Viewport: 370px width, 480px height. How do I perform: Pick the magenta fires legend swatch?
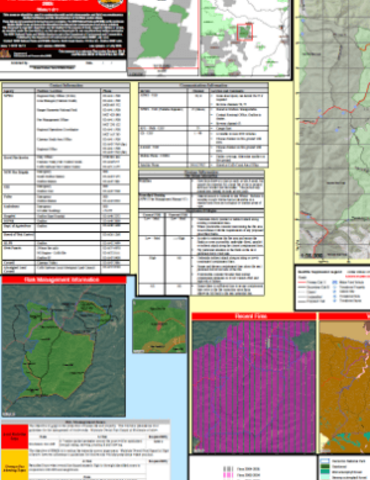[x=228, y=475]
